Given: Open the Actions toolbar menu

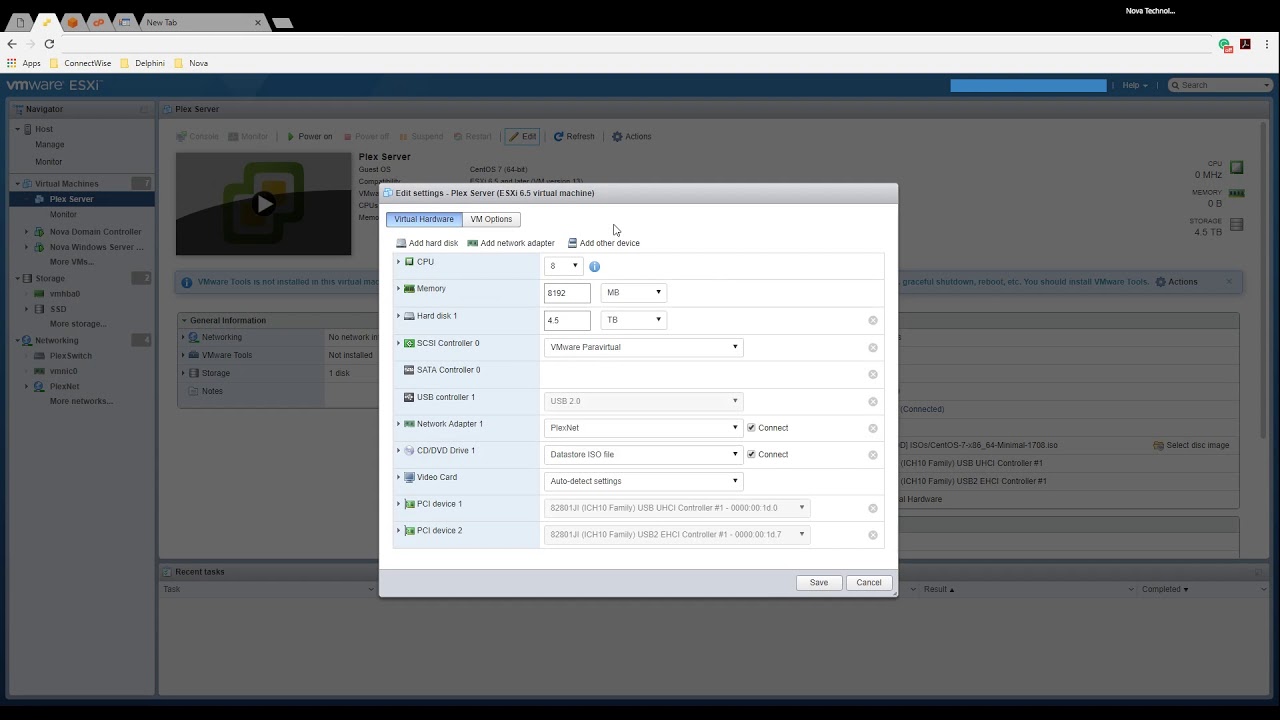Looking at the screenshot, I should (x=632, y=136).
